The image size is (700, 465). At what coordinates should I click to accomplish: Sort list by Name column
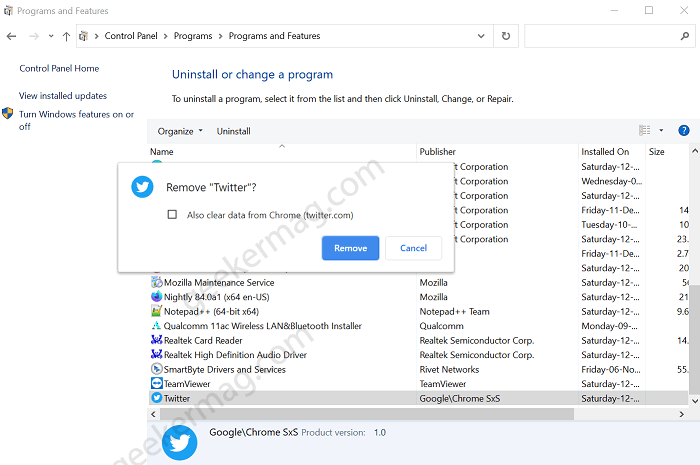(282, 152)
